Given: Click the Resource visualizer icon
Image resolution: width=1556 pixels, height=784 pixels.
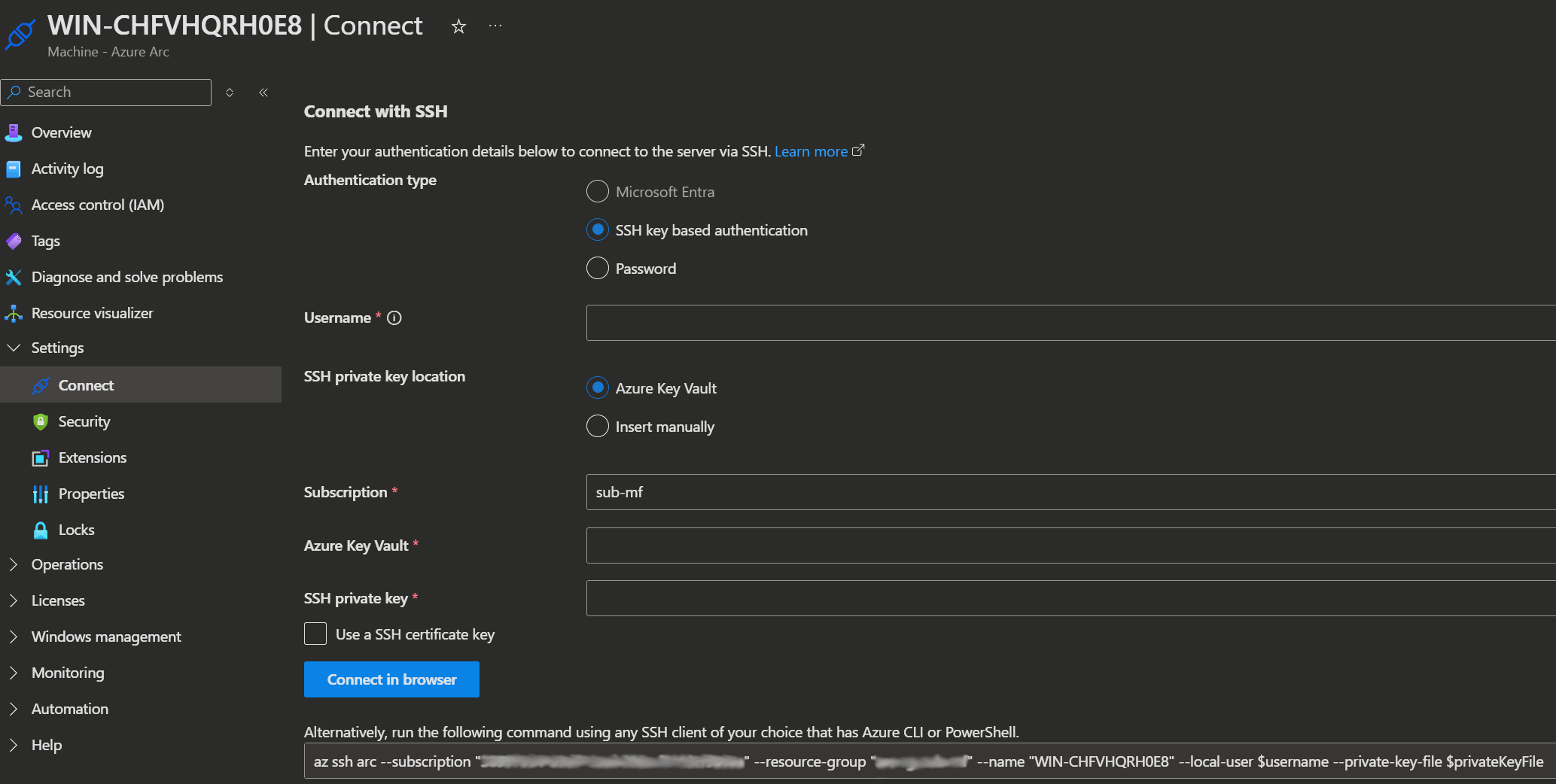Looking at the screenshot, I should click(14, 313).
